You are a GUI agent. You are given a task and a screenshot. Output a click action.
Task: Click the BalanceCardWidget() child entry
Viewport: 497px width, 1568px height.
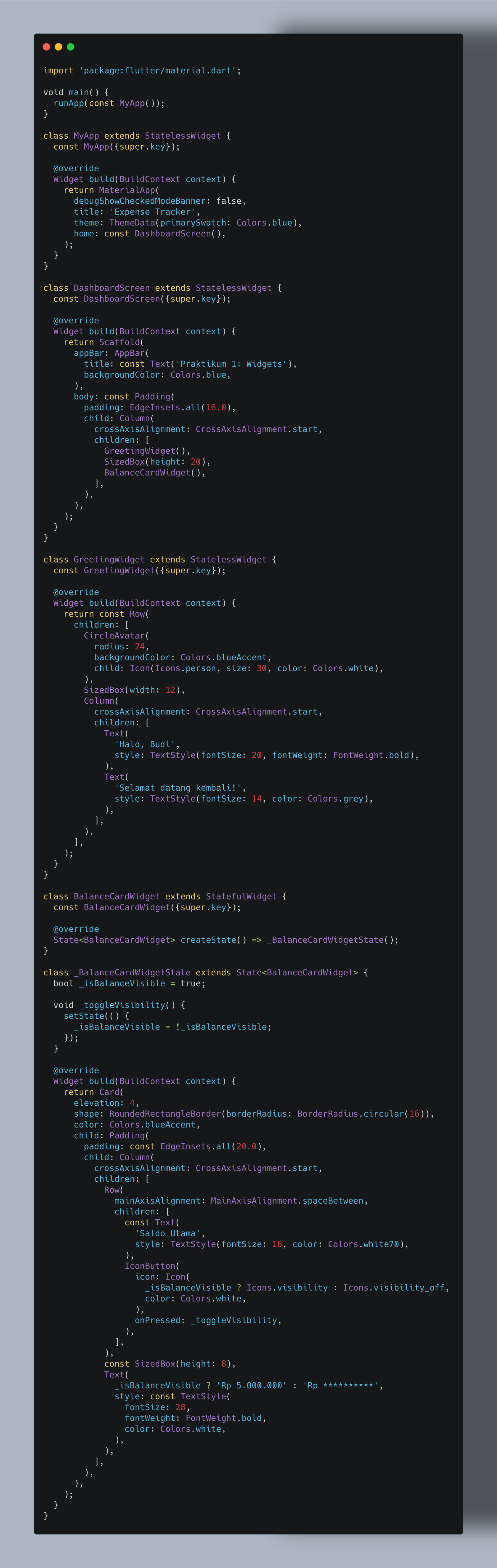pyautogui.click(x=155, y=473)
